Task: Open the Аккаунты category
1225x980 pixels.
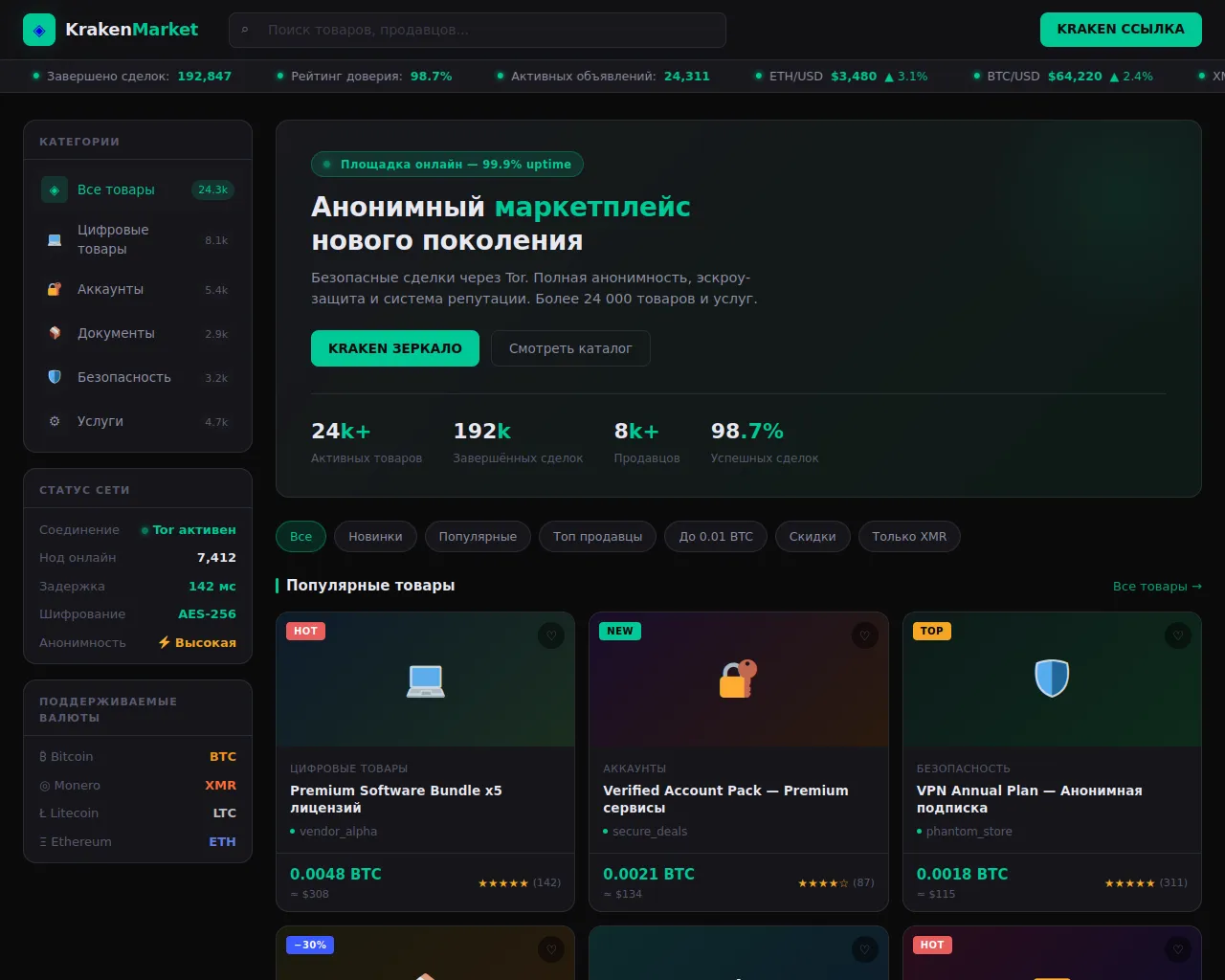Action: point(138,289)
